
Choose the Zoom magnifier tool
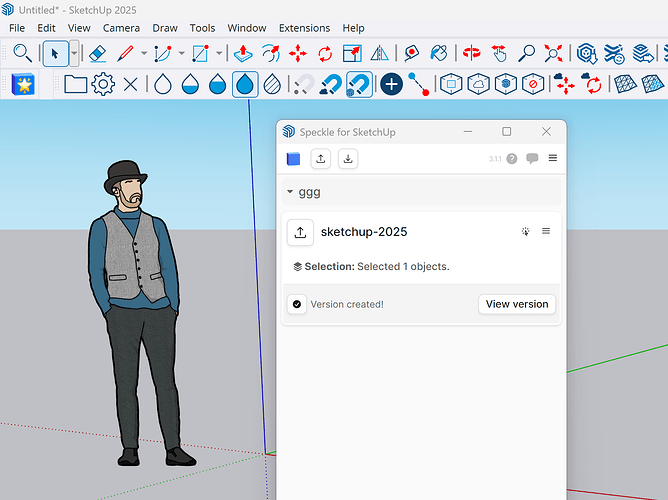(526, 54)
